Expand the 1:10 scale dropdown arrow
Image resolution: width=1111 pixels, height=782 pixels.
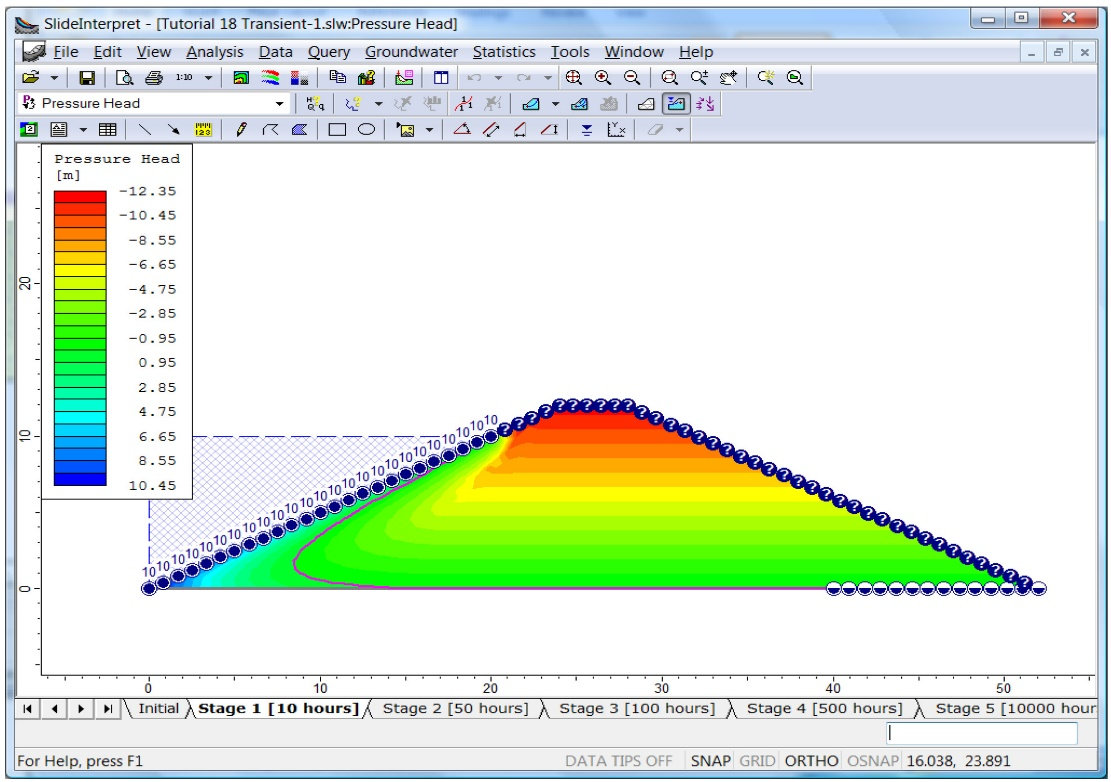(x=208, y=77)
